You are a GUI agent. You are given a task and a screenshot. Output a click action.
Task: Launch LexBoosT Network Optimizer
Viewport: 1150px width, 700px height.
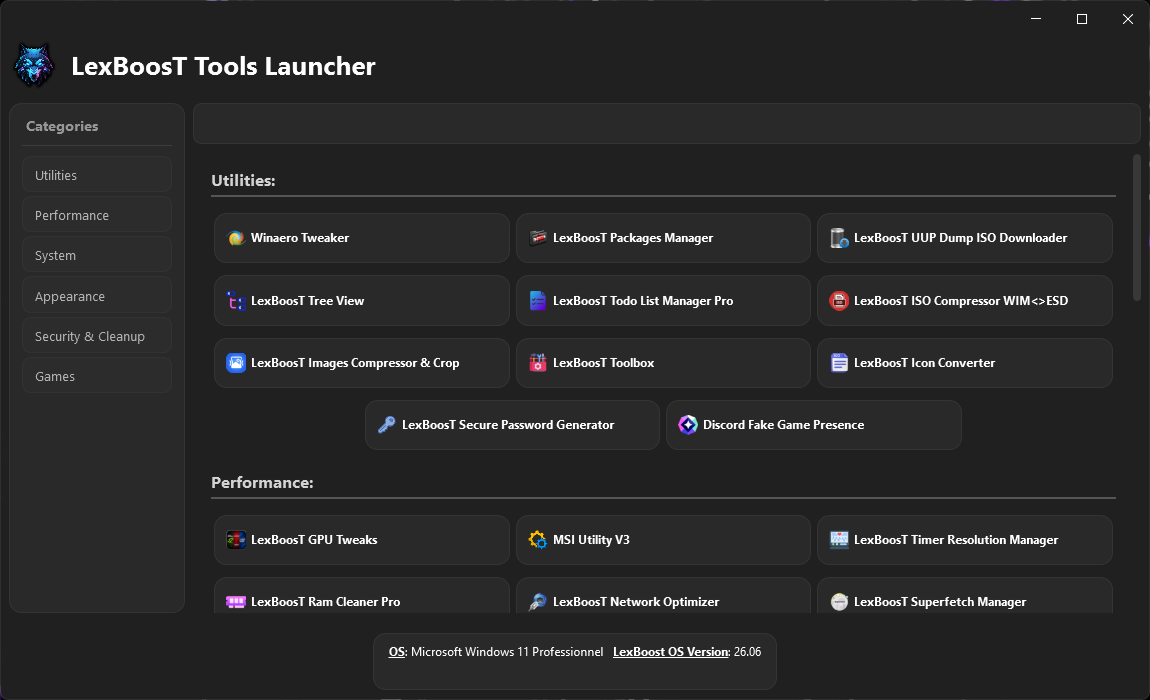pyautogui.click(x=663, y=597)
